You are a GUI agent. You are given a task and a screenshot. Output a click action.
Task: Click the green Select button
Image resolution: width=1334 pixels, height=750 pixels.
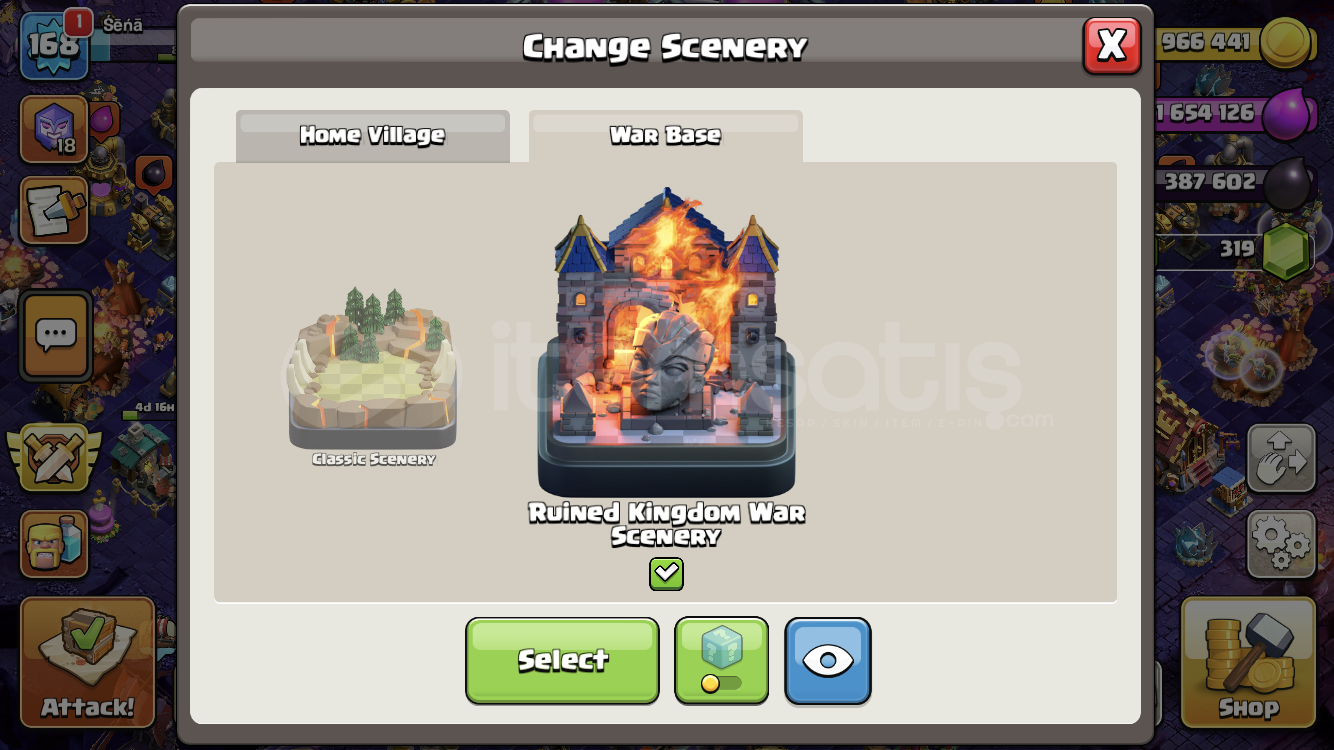pos(562,661)
